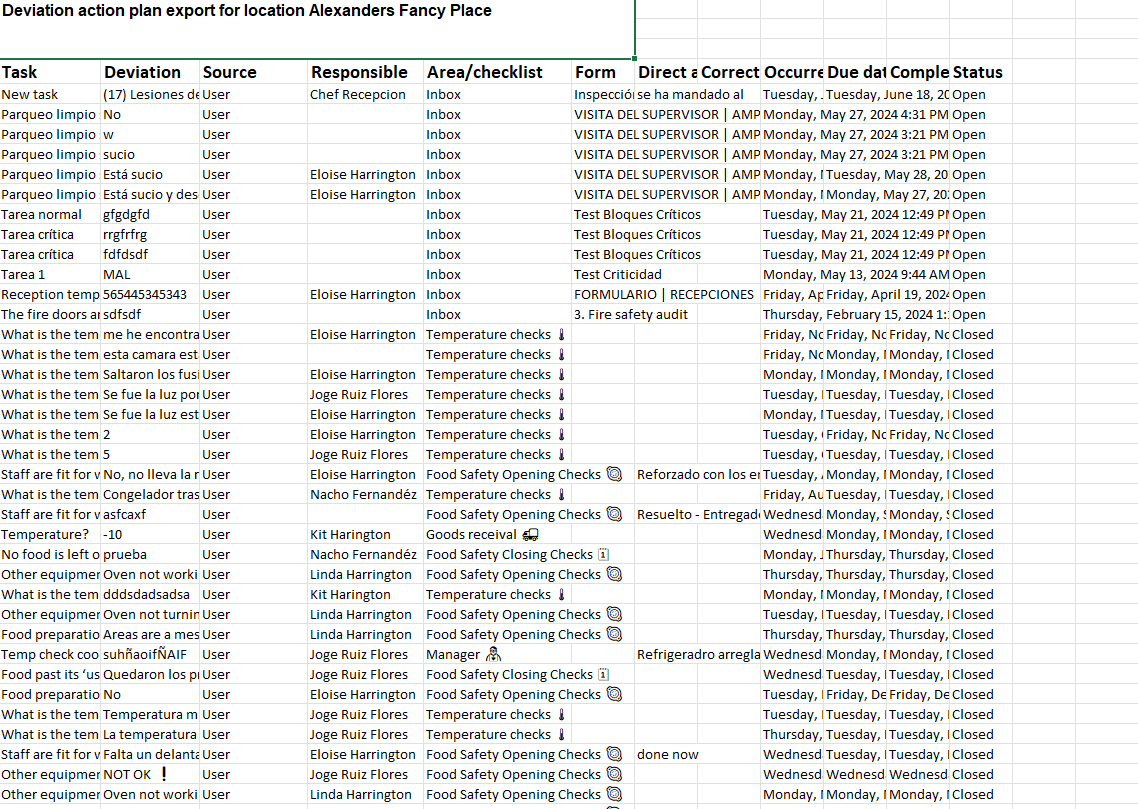The image size is (1138, 809).
Task: Click the 'Form' header cell
Action: 603,72
